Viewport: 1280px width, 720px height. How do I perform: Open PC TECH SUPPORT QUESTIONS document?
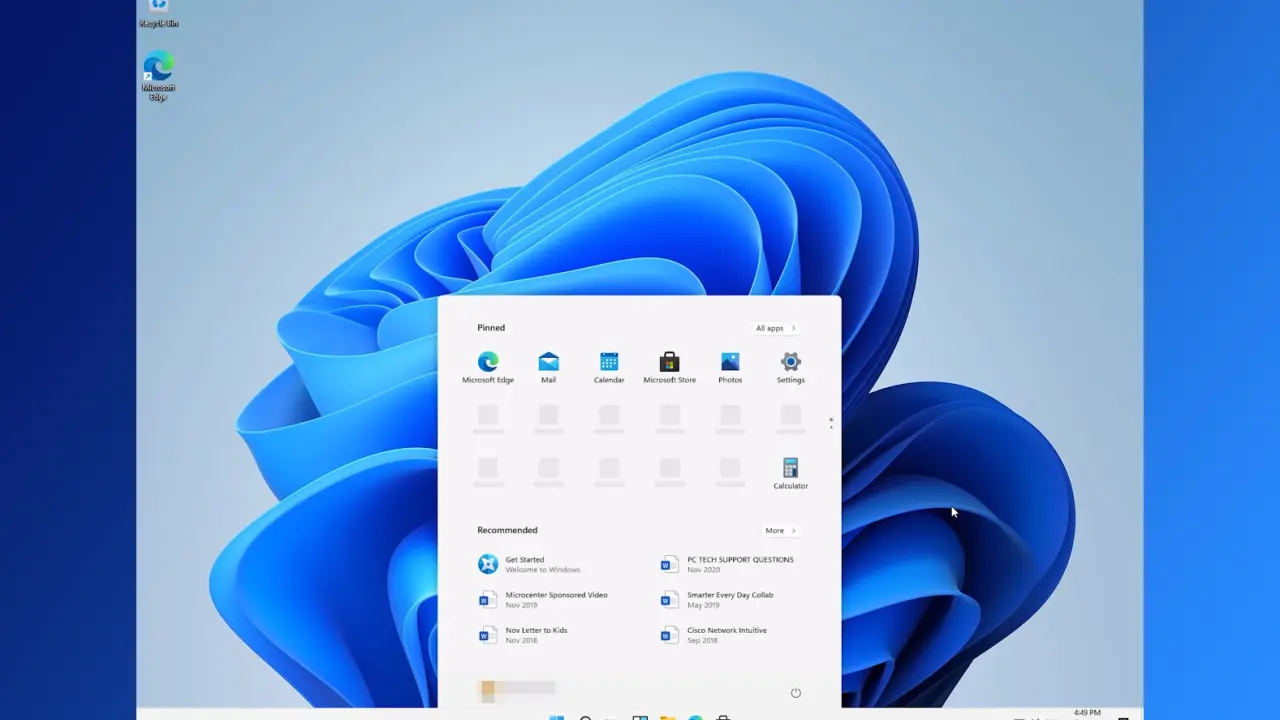[738, 564]
